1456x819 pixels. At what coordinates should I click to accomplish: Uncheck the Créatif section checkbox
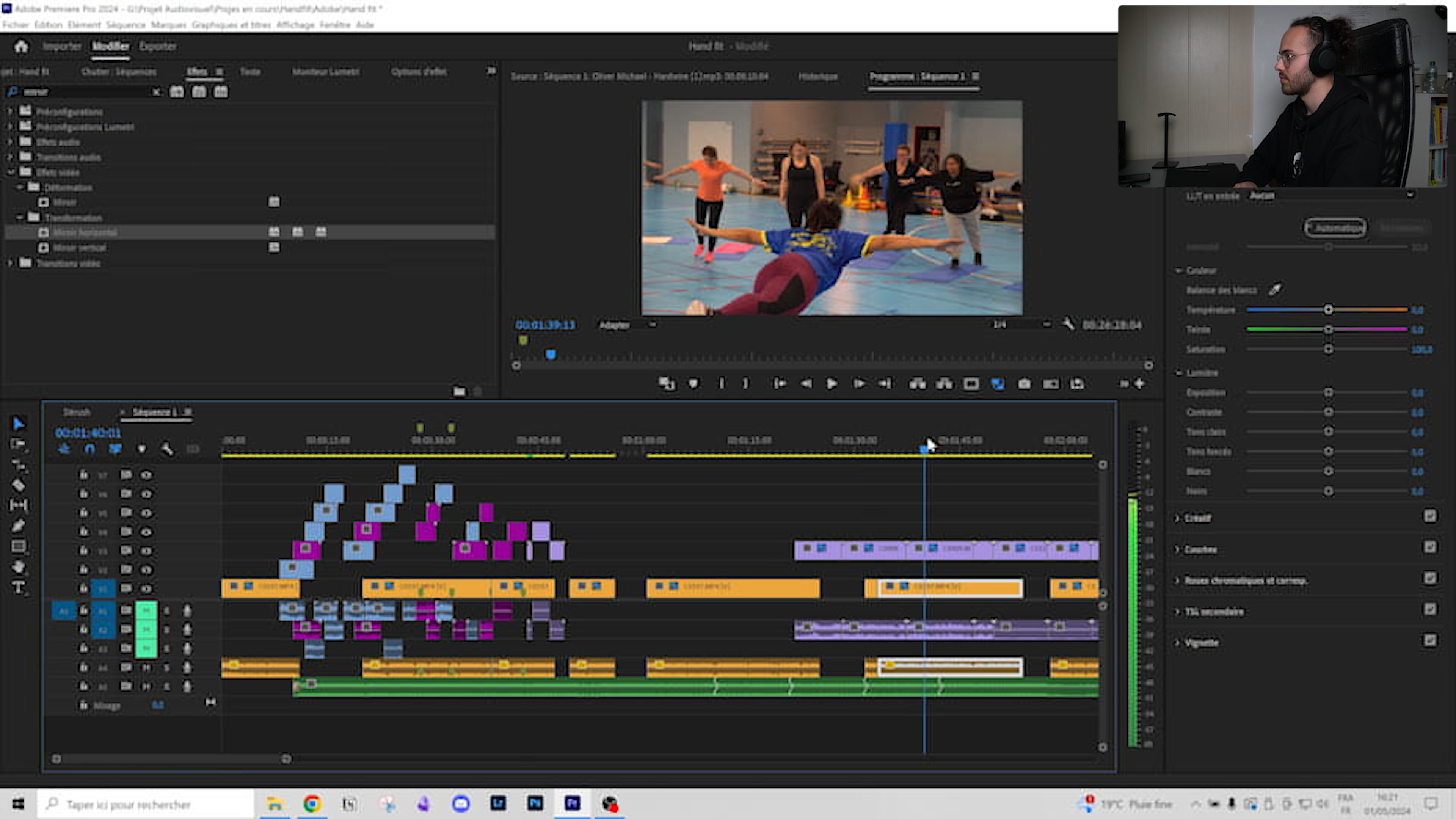click(1429, 516)
